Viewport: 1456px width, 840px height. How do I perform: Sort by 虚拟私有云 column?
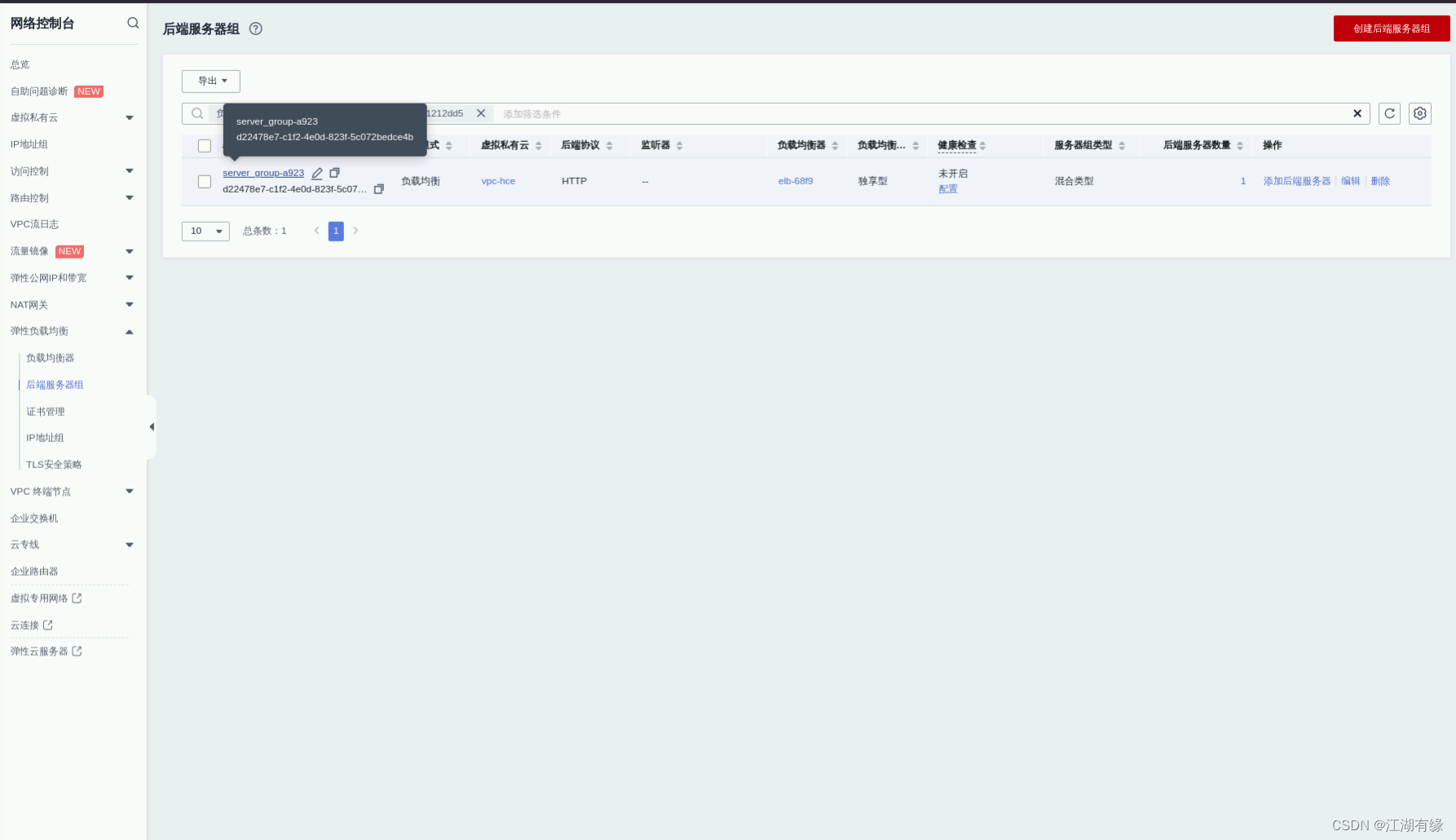click(539, 146)
